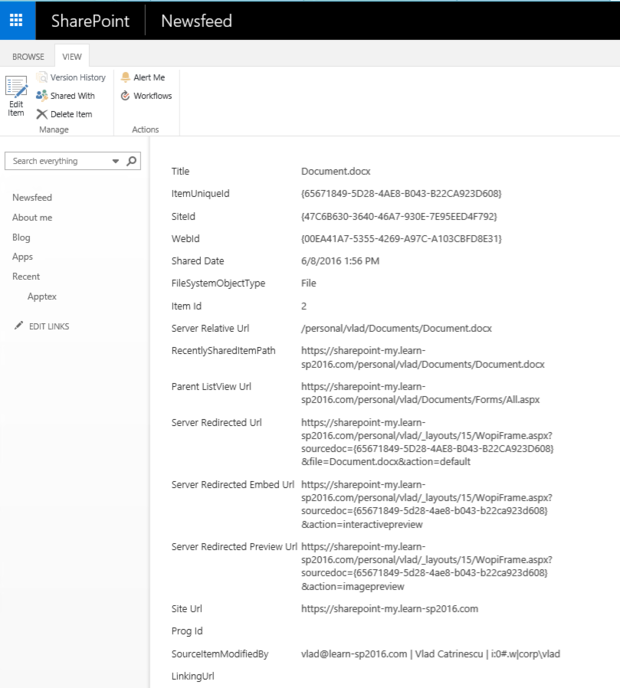Click the Item Id value 2
The height and width of the screenshot is (688, 620).
(x=304, y=306)
